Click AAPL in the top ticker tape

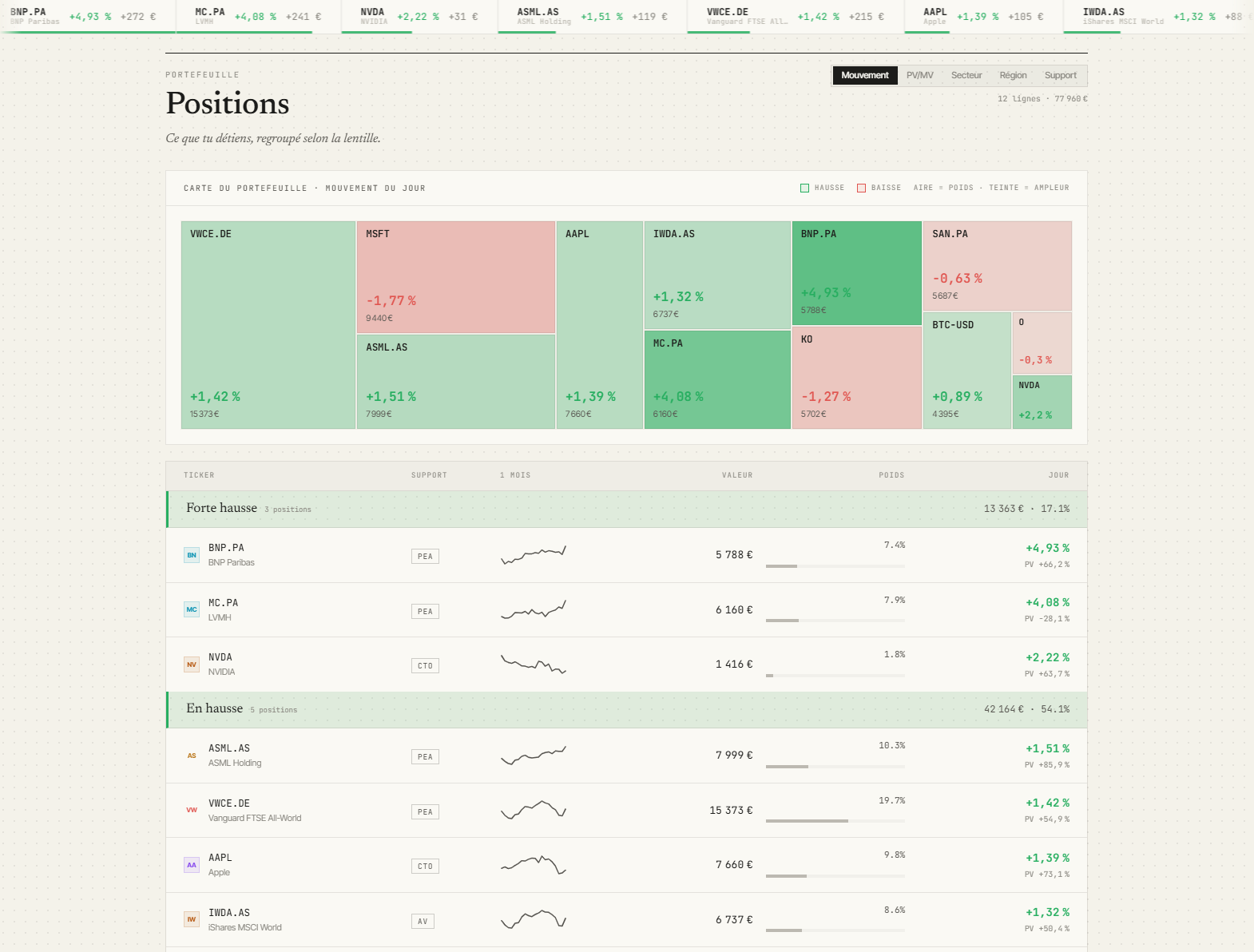click(x=983, y=16)
